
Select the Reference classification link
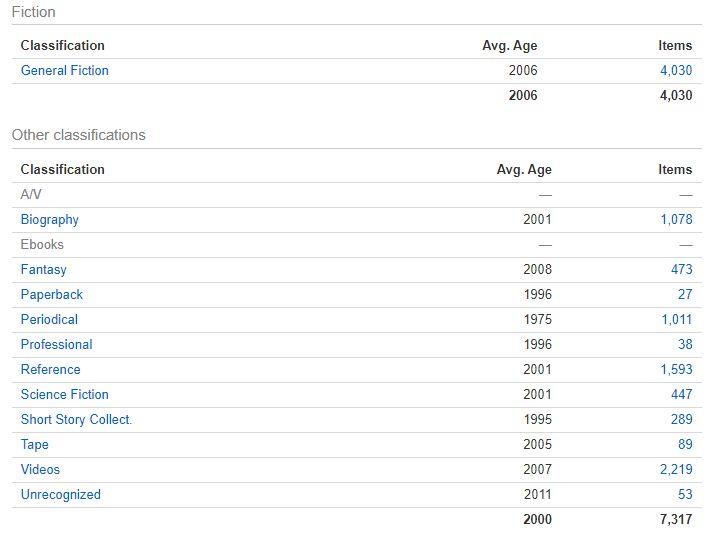click(x=50, y=370)
